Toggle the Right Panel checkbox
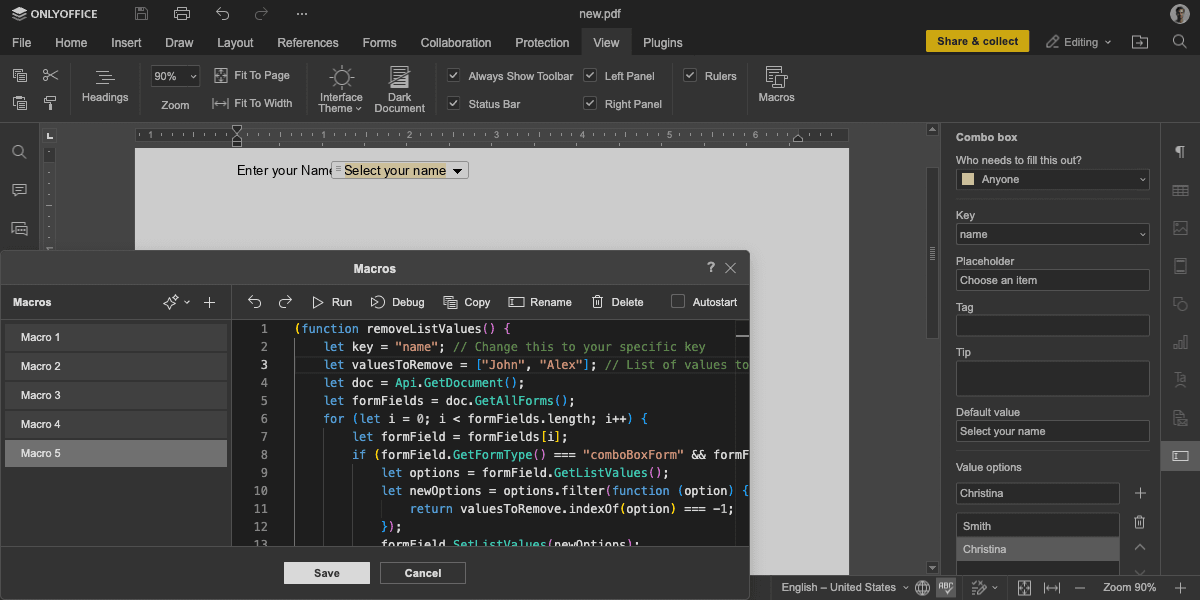This screenshot has height=600, width=1200. click(590, 103)
